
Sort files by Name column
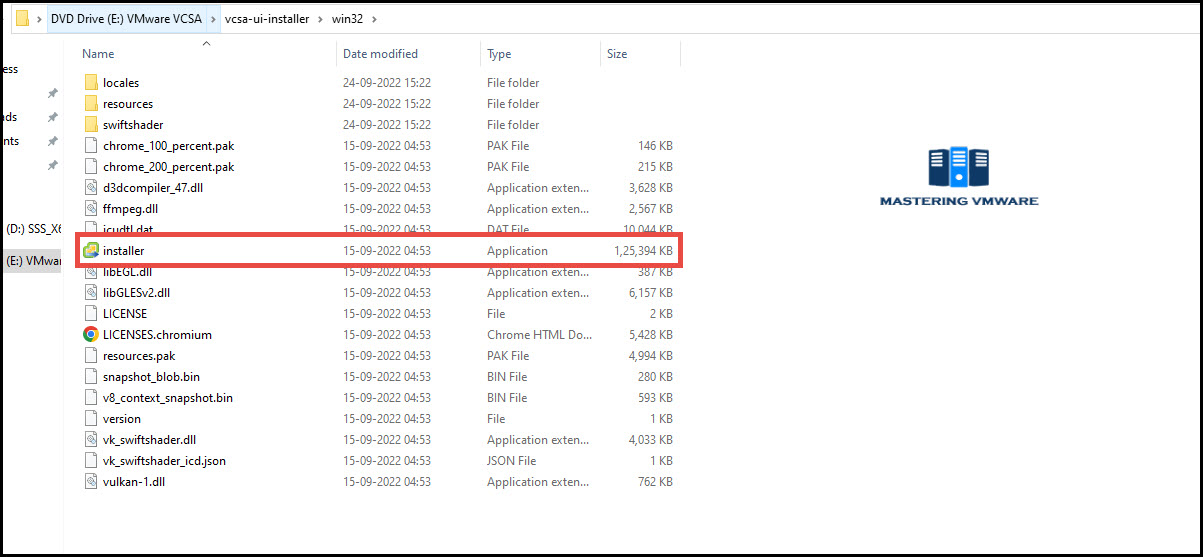pyautogui.click(x=98, y=54)
